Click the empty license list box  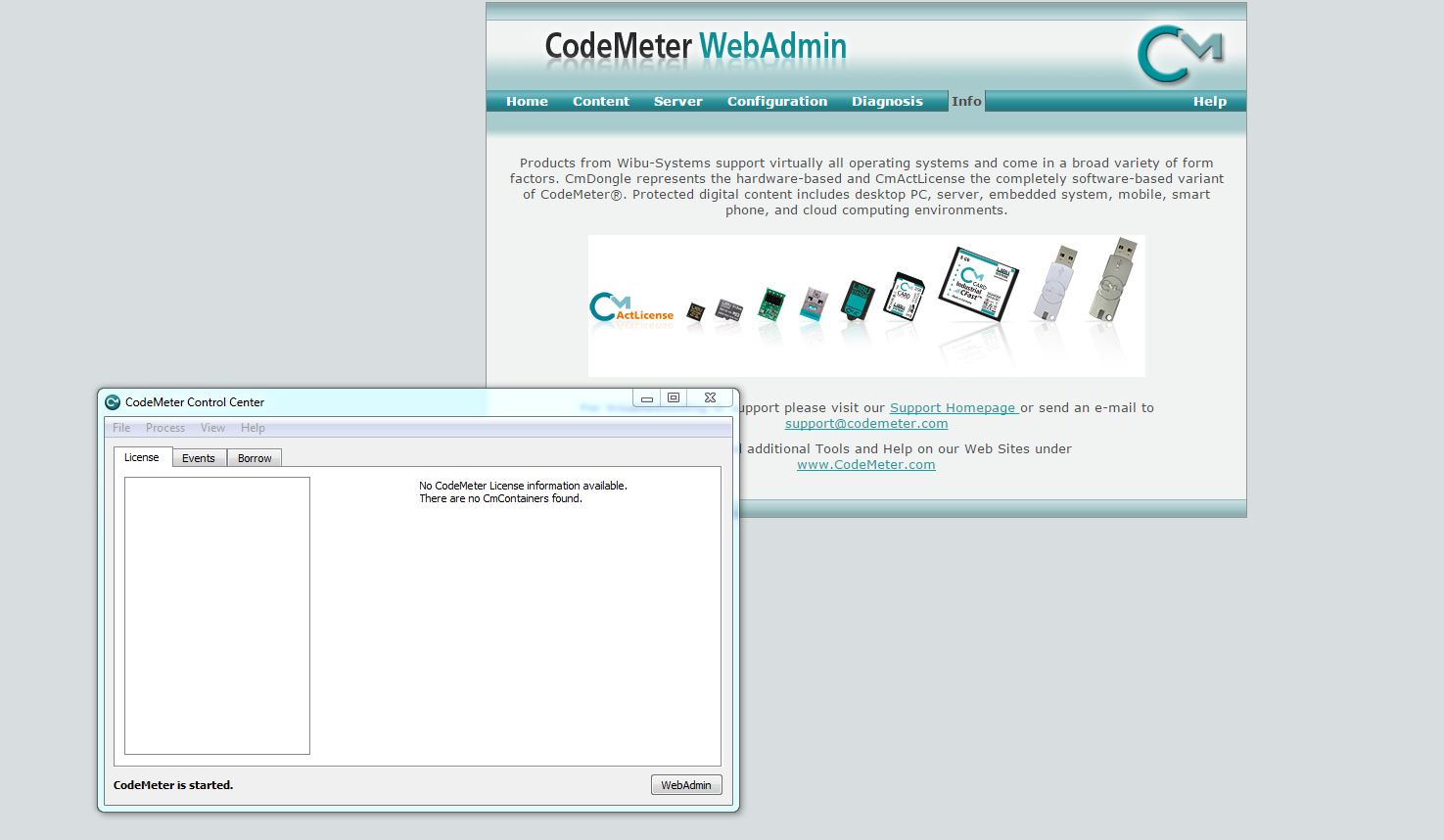217,616
